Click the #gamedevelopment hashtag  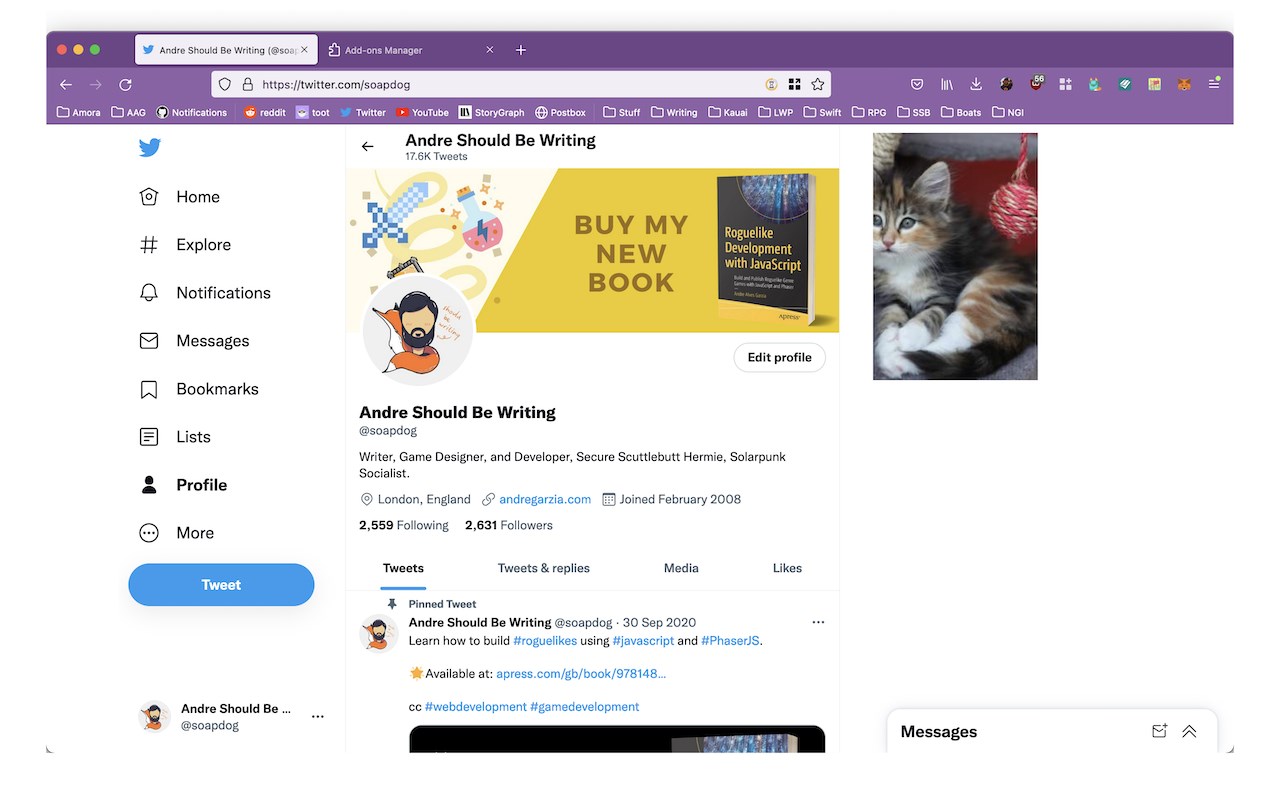[585, 706]
